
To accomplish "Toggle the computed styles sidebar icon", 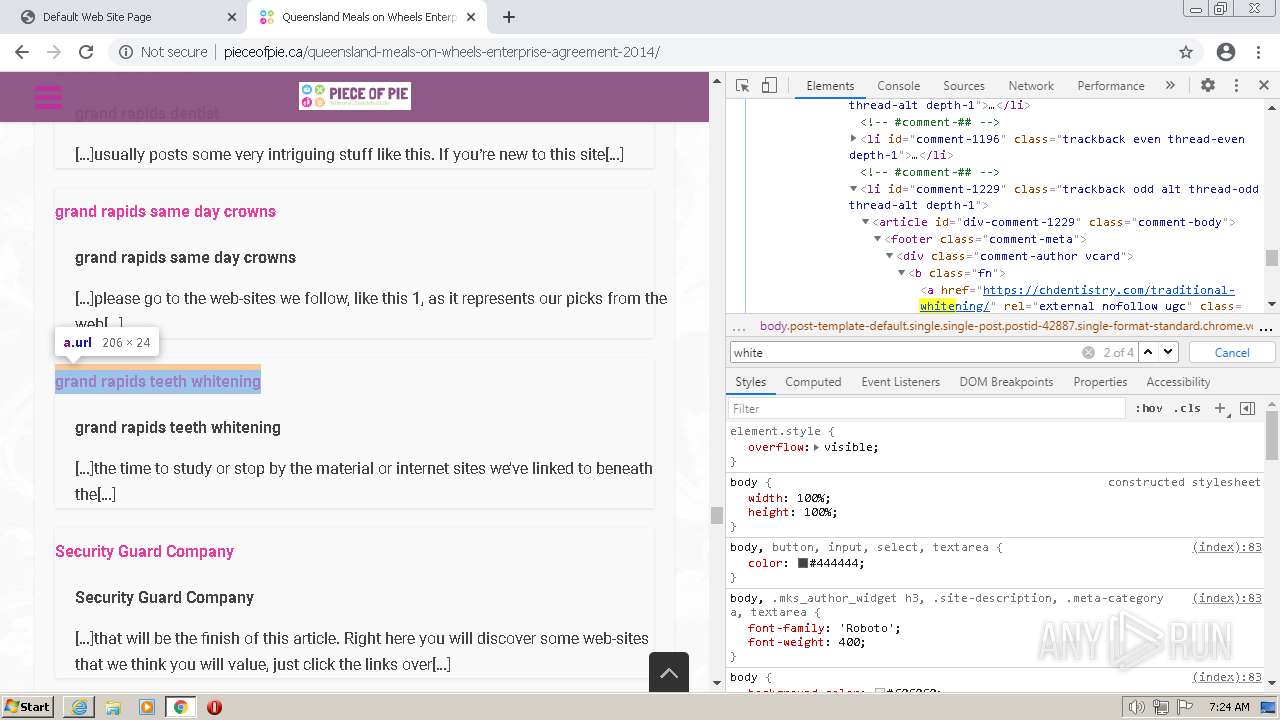I will pos(1247,409).
